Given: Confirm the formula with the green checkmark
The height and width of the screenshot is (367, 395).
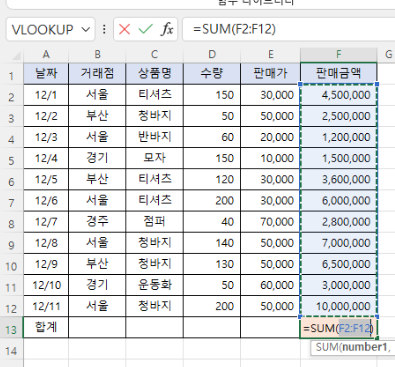Looking at the screenshot, I should tap(146, 29).
